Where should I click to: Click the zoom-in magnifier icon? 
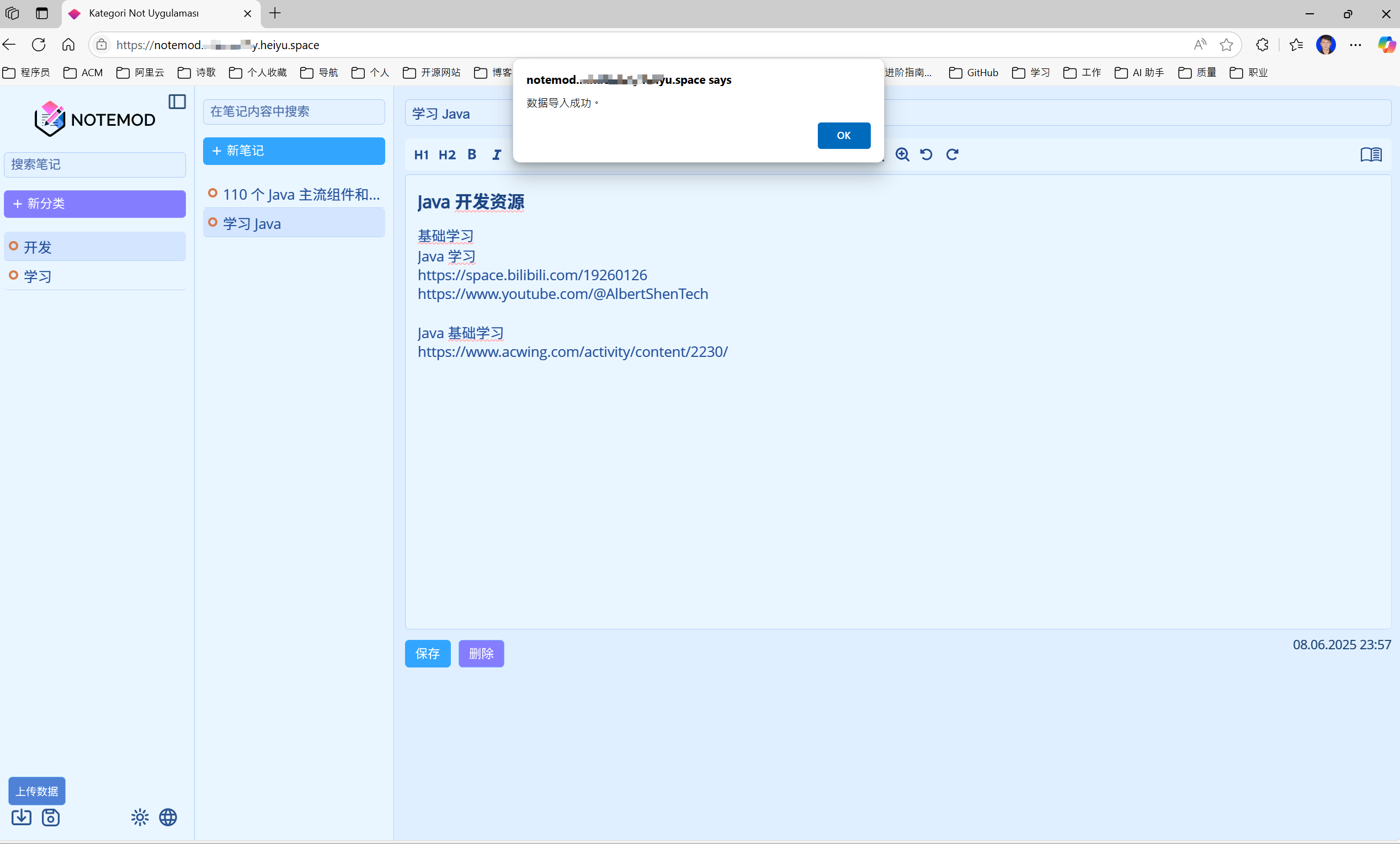[x=902, y=154]
